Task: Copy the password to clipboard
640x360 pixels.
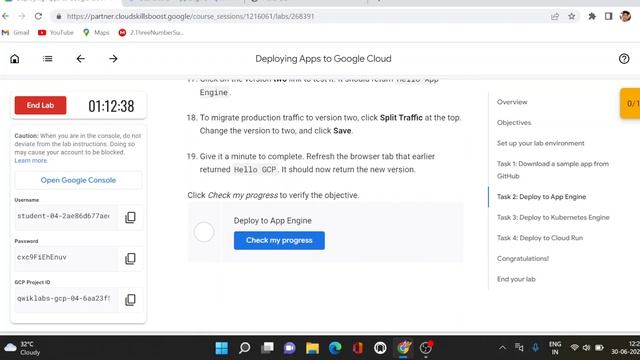Action: [x=130, y=258]
